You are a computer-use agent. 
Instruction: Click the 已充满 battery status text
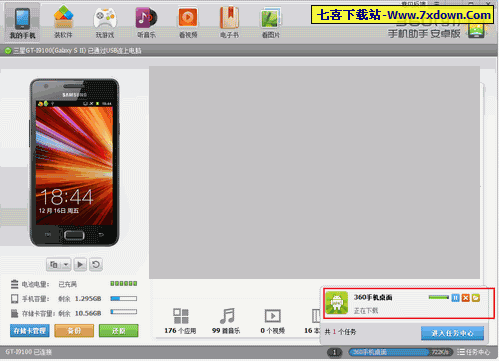click(x=68, y=284)
